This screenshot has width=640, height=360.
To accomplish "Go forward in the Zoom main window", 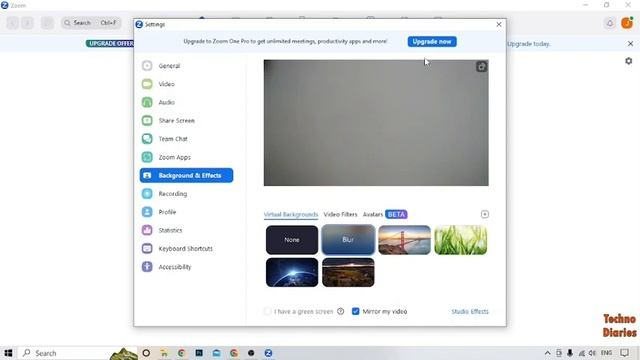I will pyautogui.click(x=27, y=23).
